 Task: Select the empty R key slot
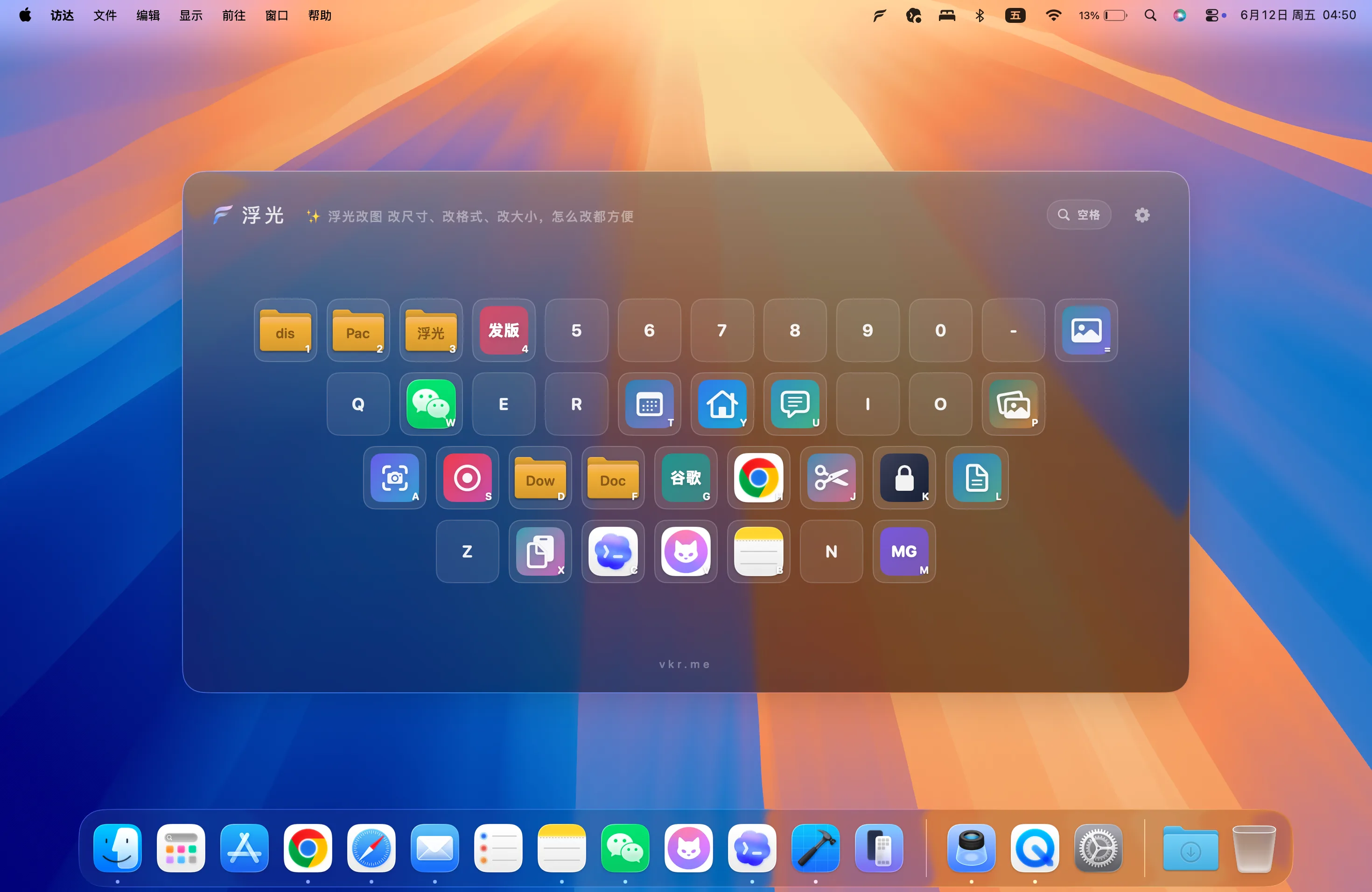pyautogui.click(x=576, y=404)
